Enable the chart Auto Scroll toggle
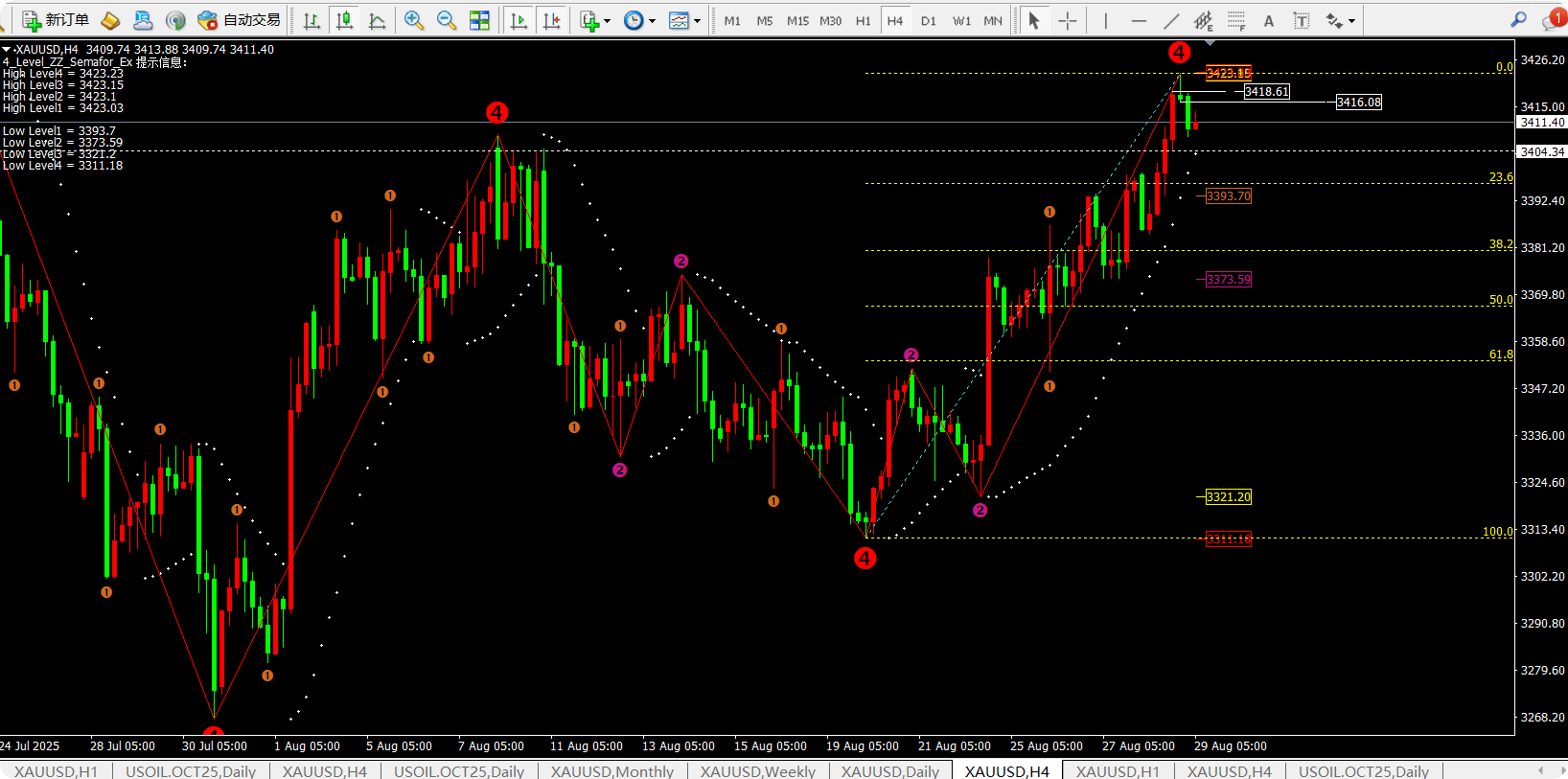The image size is (1568, 779). pyautogui.click(x=519, y=20)
